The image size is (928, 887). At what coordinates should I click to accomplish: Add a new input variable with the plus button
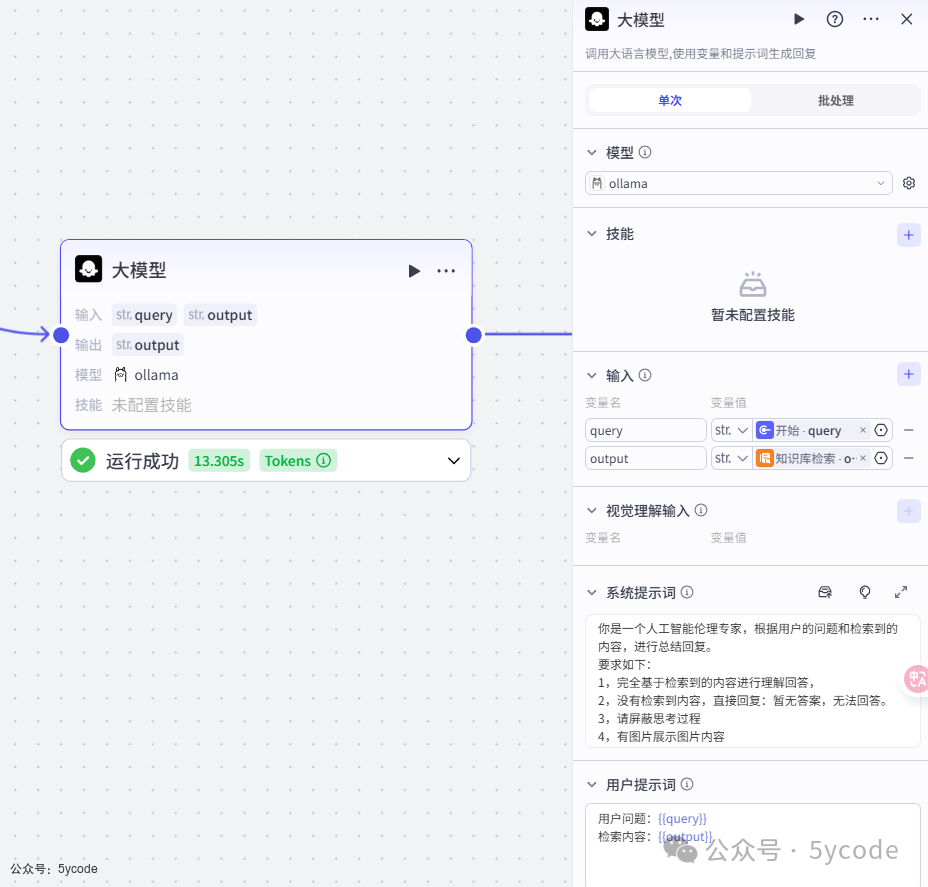pos(908,373)
